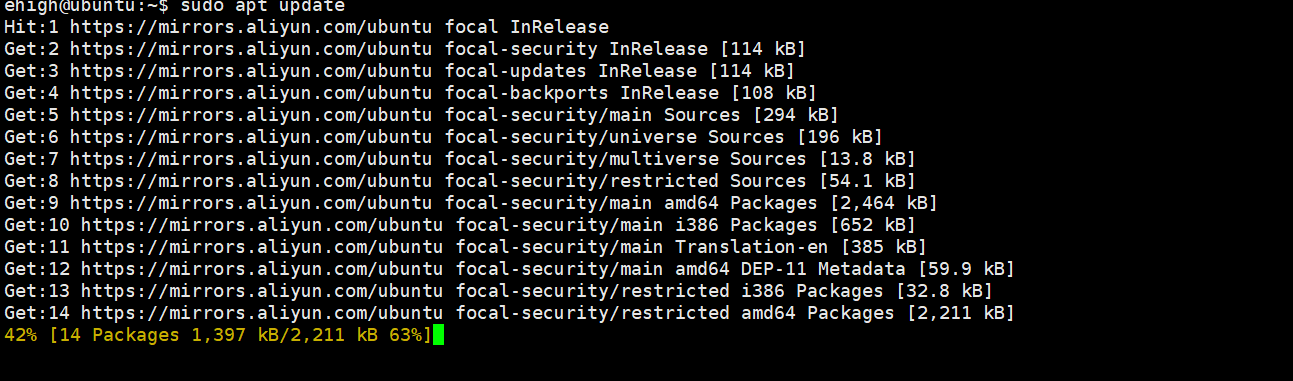Click 'focal-security/multiverse Sources' text
This screenshot has height=381, width=1293.
coord(625,158)
